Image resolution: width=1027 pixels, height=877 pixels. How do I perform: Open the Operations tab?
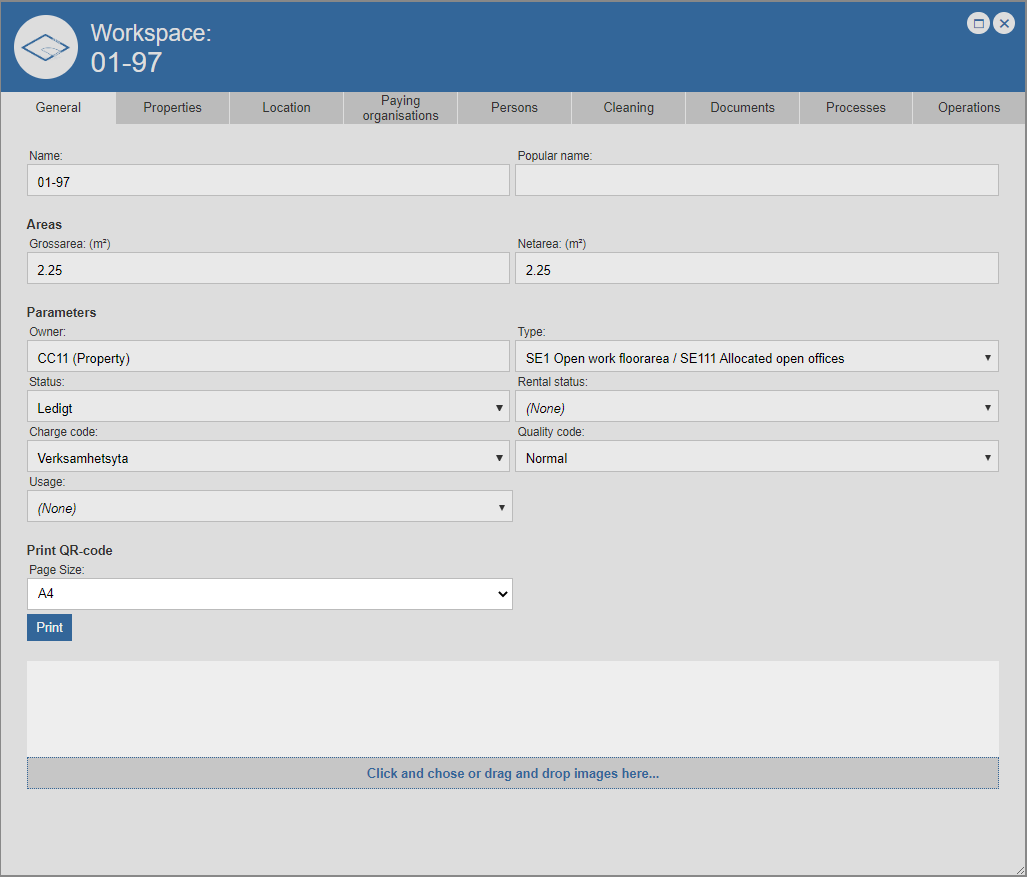tap(969, 107)
